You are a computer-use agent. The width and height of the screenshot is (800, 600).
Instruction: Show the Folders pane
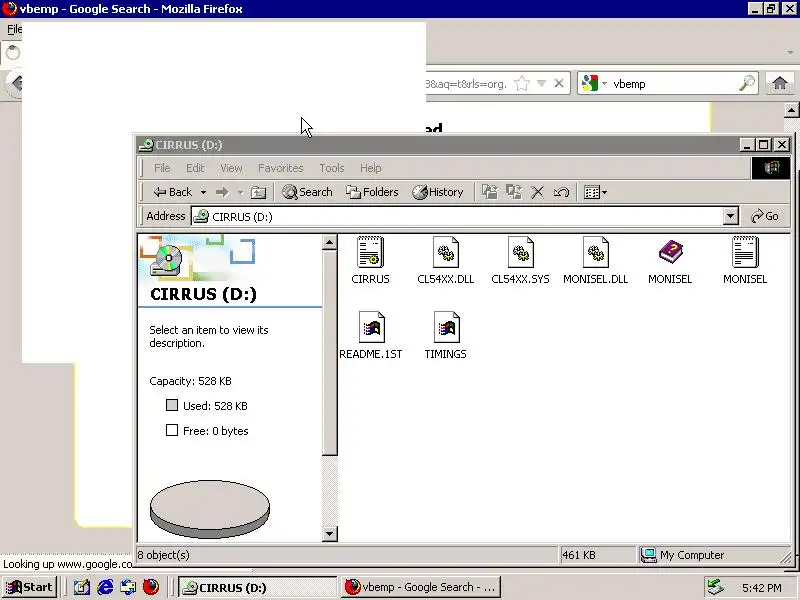(x=372, y=192)
